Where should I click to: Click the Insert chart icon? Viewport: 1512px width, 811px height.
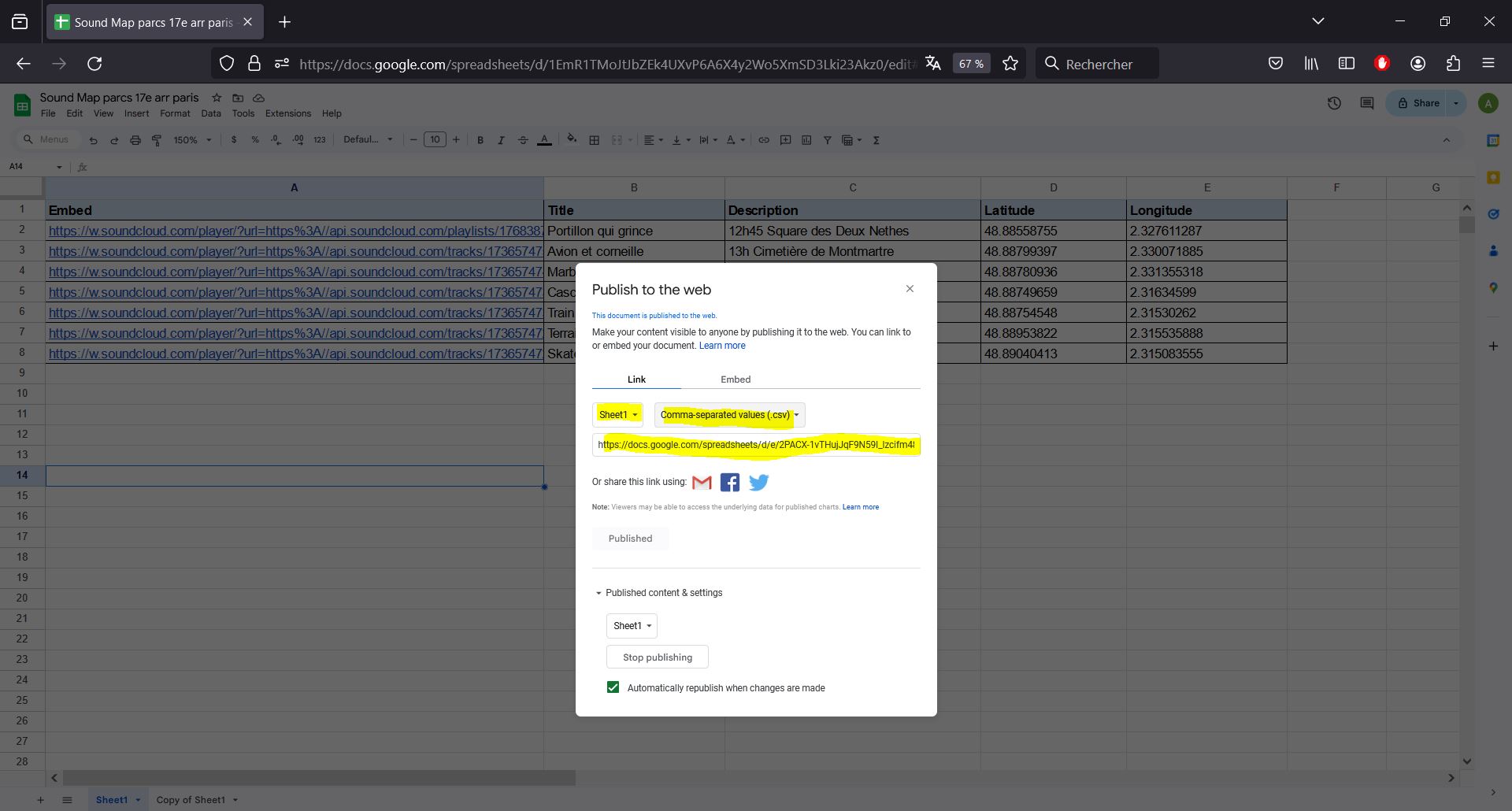coord(806,140)
